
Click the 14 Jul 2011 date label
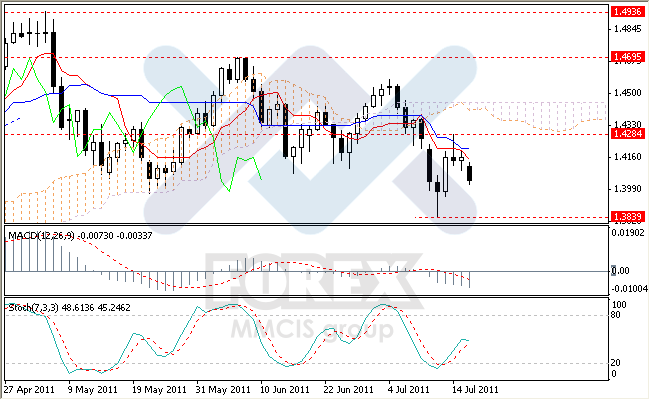pyautogui.click(x=475, y=390)
